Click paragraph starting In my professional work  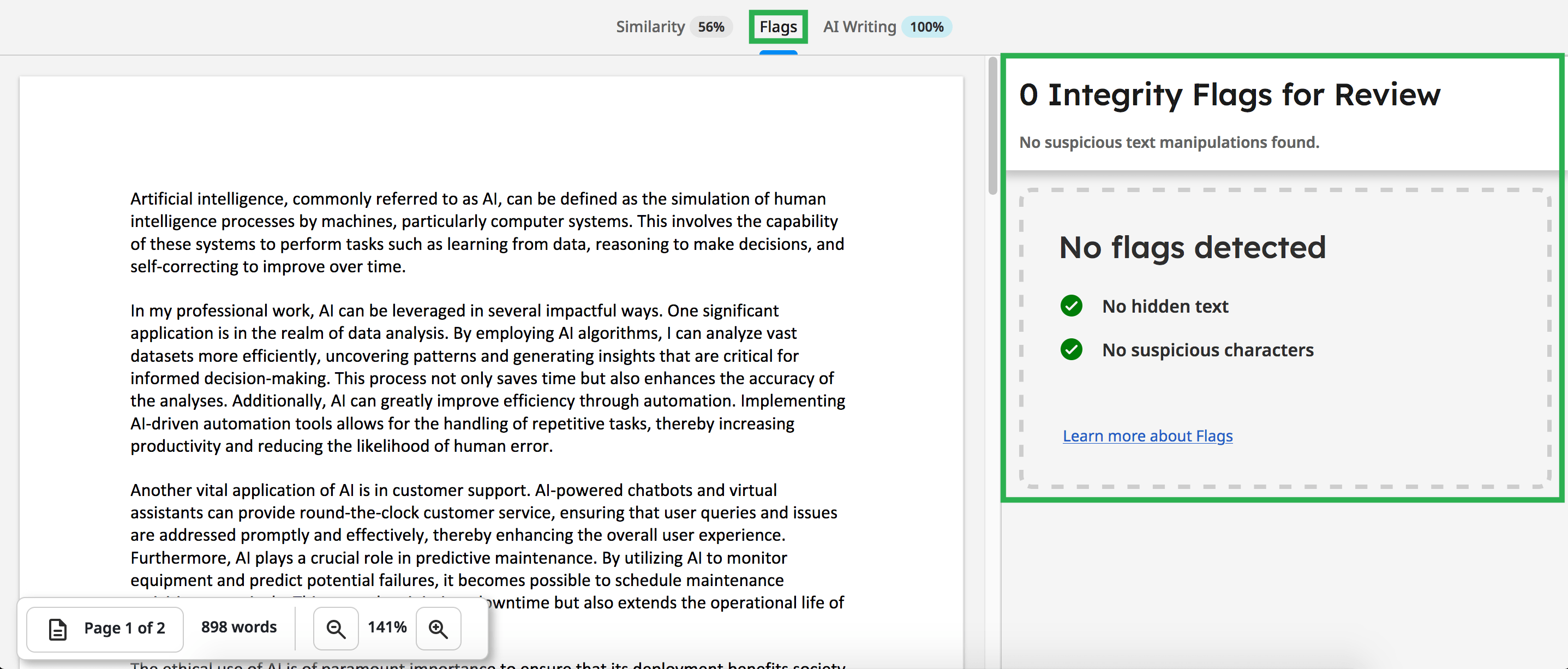[487, 378]
